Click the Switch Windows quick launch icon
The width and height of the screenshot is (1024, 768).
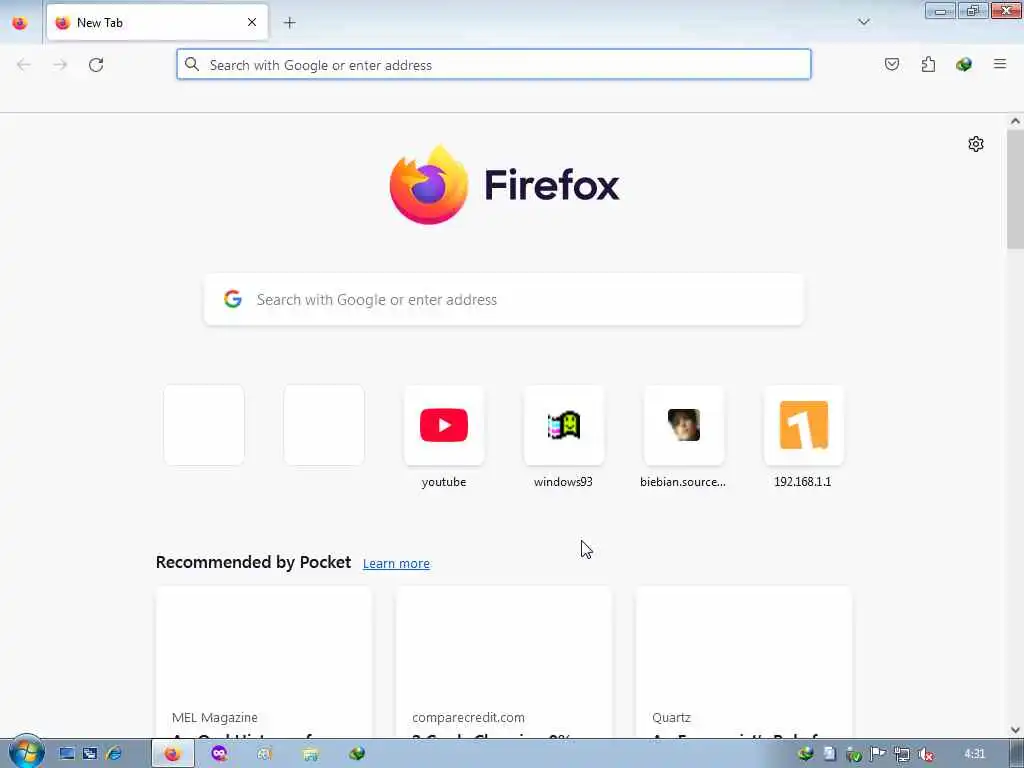click(90, 754)
